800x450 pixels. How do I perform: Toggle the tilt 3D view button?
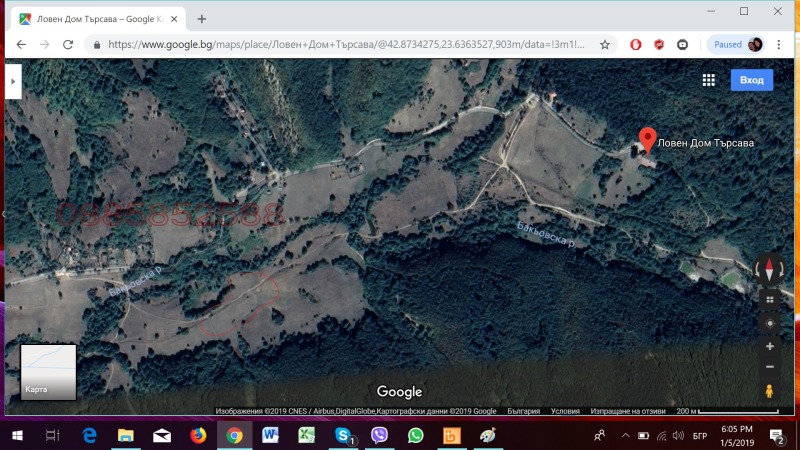click(x=769, y=298)
